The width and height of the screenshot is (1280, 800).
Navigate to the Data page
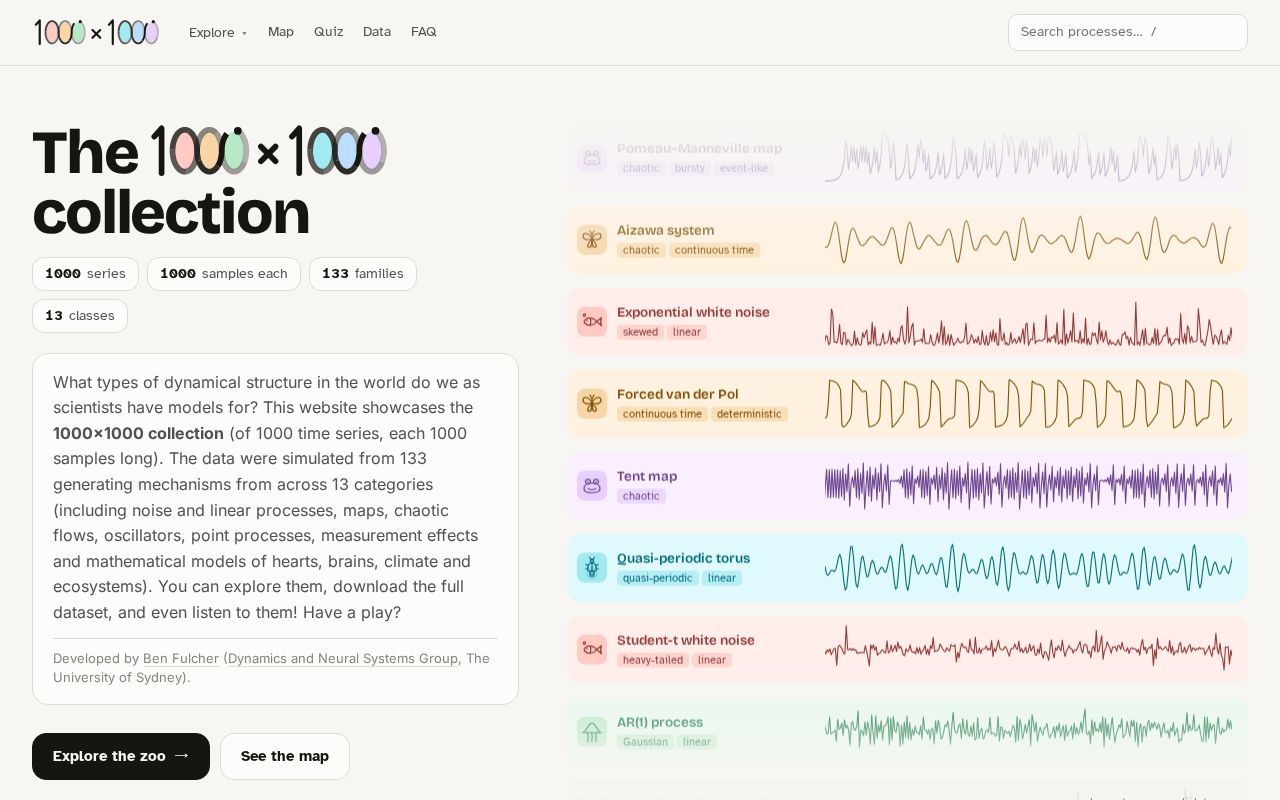pos(377,32)
